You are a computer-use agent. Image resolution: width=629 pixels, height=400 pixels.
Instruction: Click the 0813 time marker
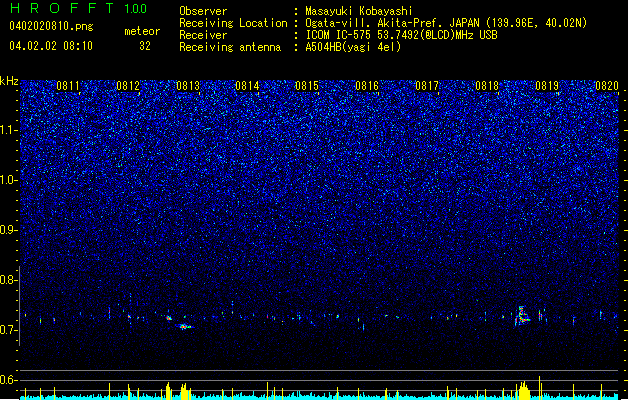(188, 86)
